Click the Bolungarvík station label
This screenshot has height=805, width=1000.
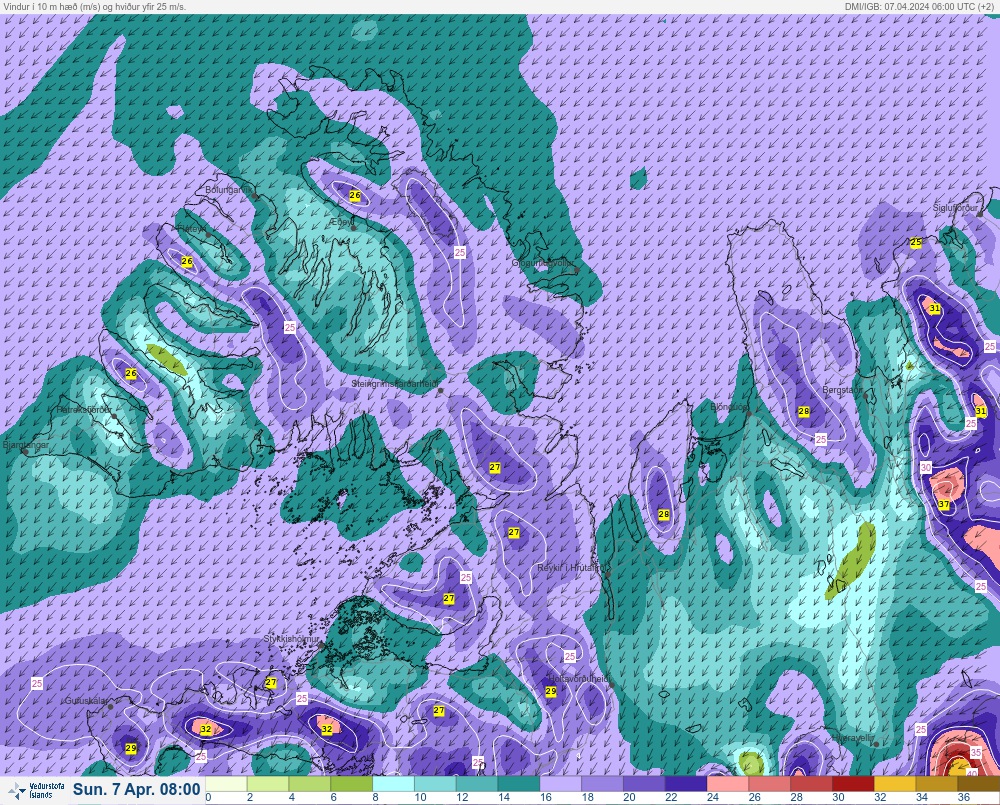coord(229,190)
